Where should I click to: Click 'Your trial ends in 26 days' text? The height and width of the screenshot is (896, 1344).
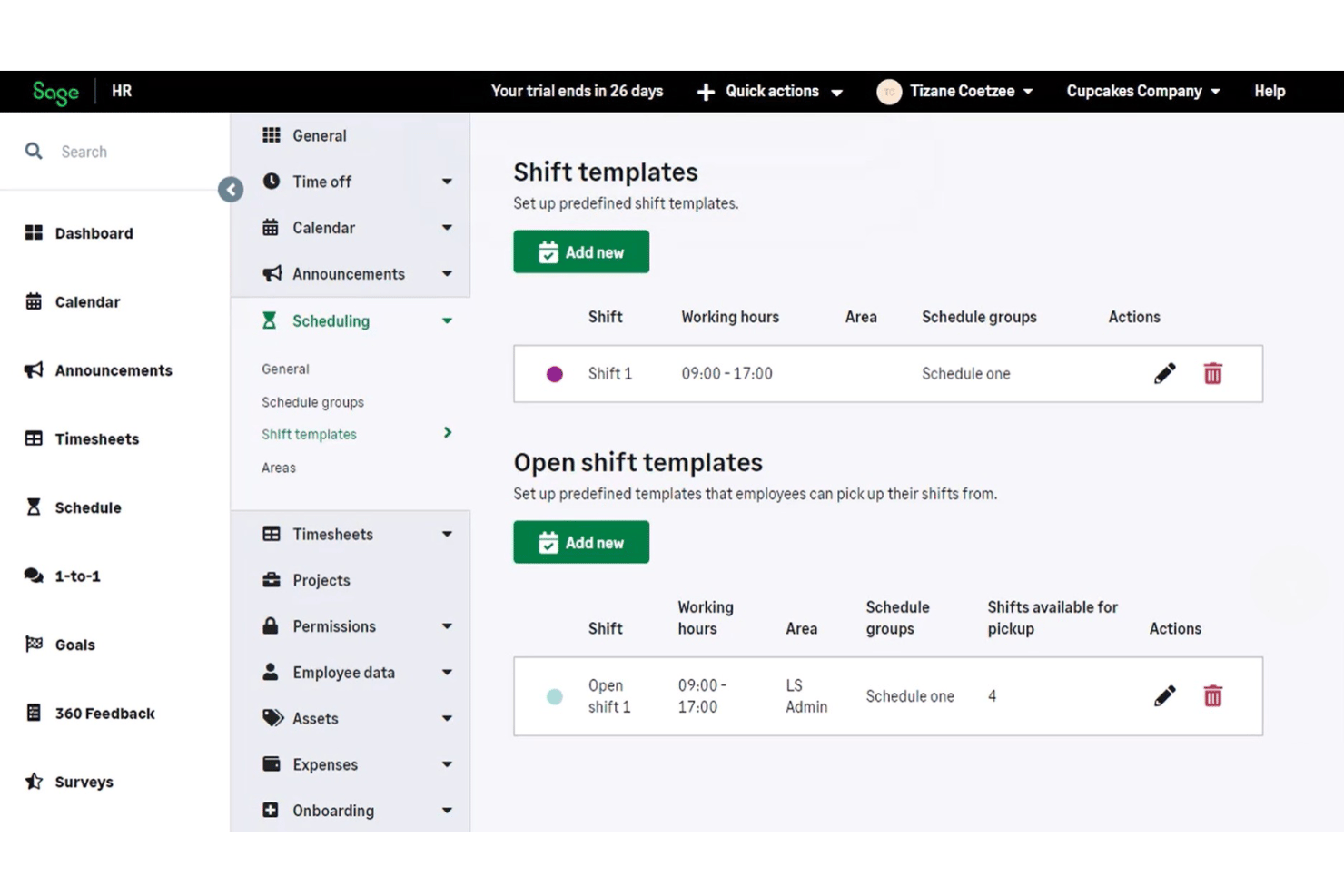tap(577, 92)
